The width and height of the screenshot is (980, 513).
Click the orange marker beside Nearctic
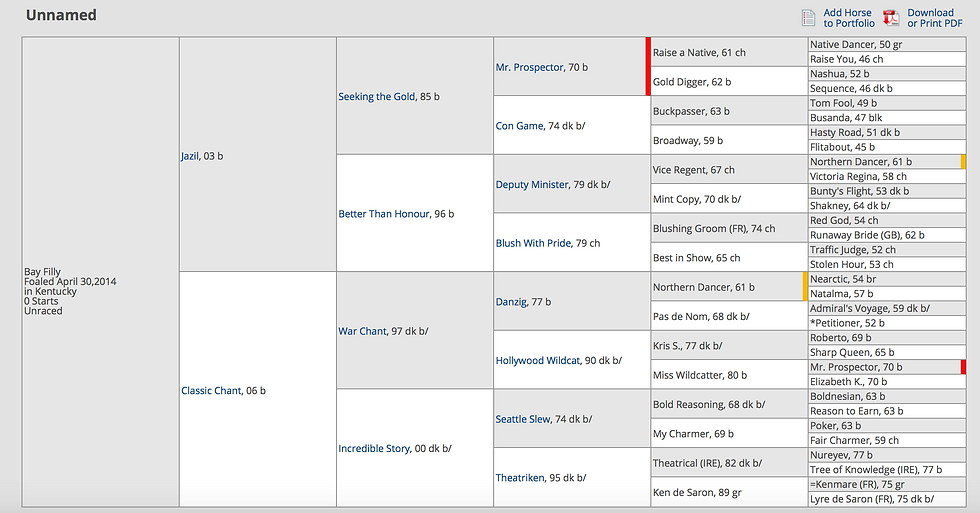point(805,286)
